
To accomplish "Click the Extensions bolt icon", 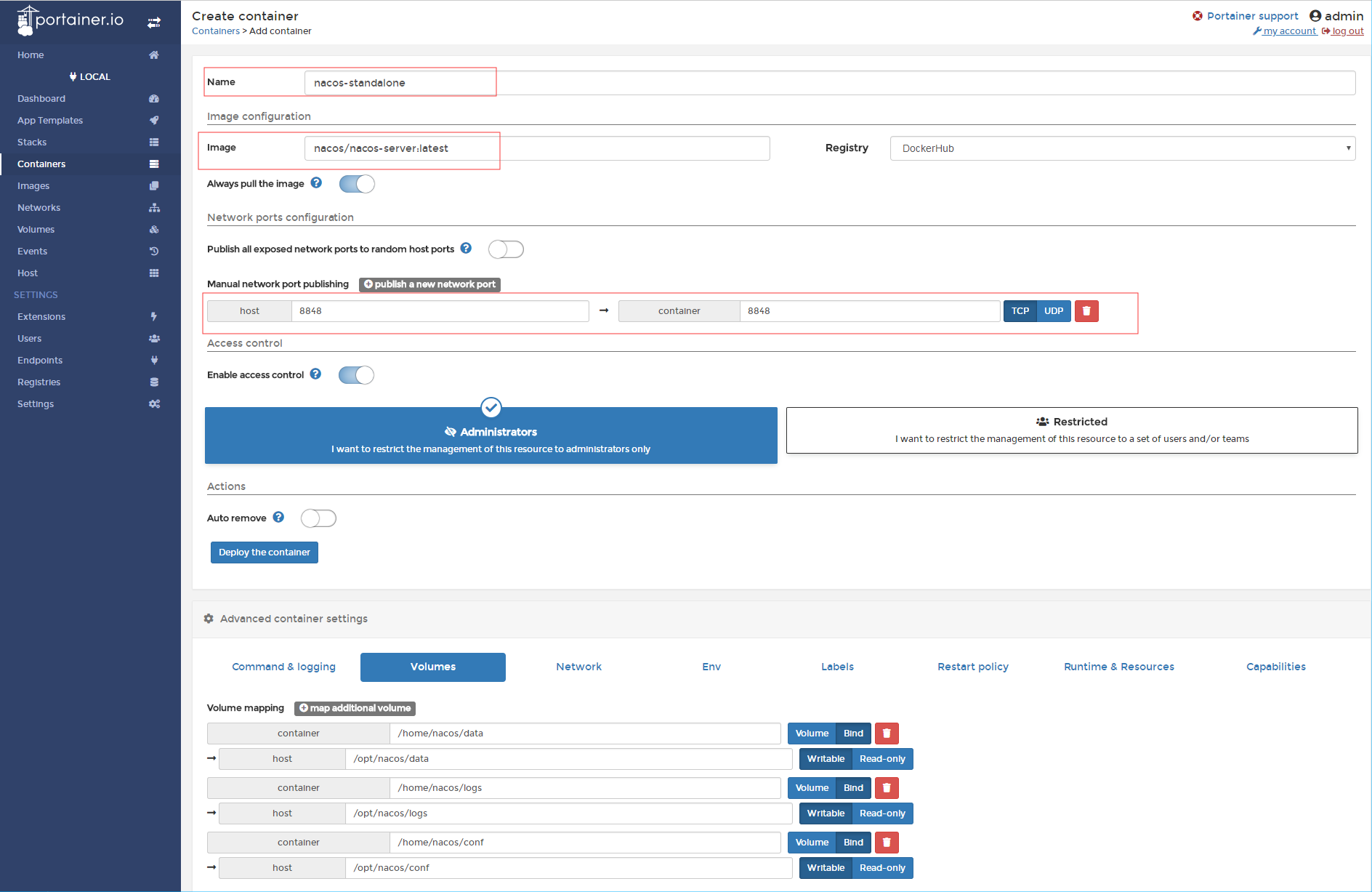I will pos(154,317).
